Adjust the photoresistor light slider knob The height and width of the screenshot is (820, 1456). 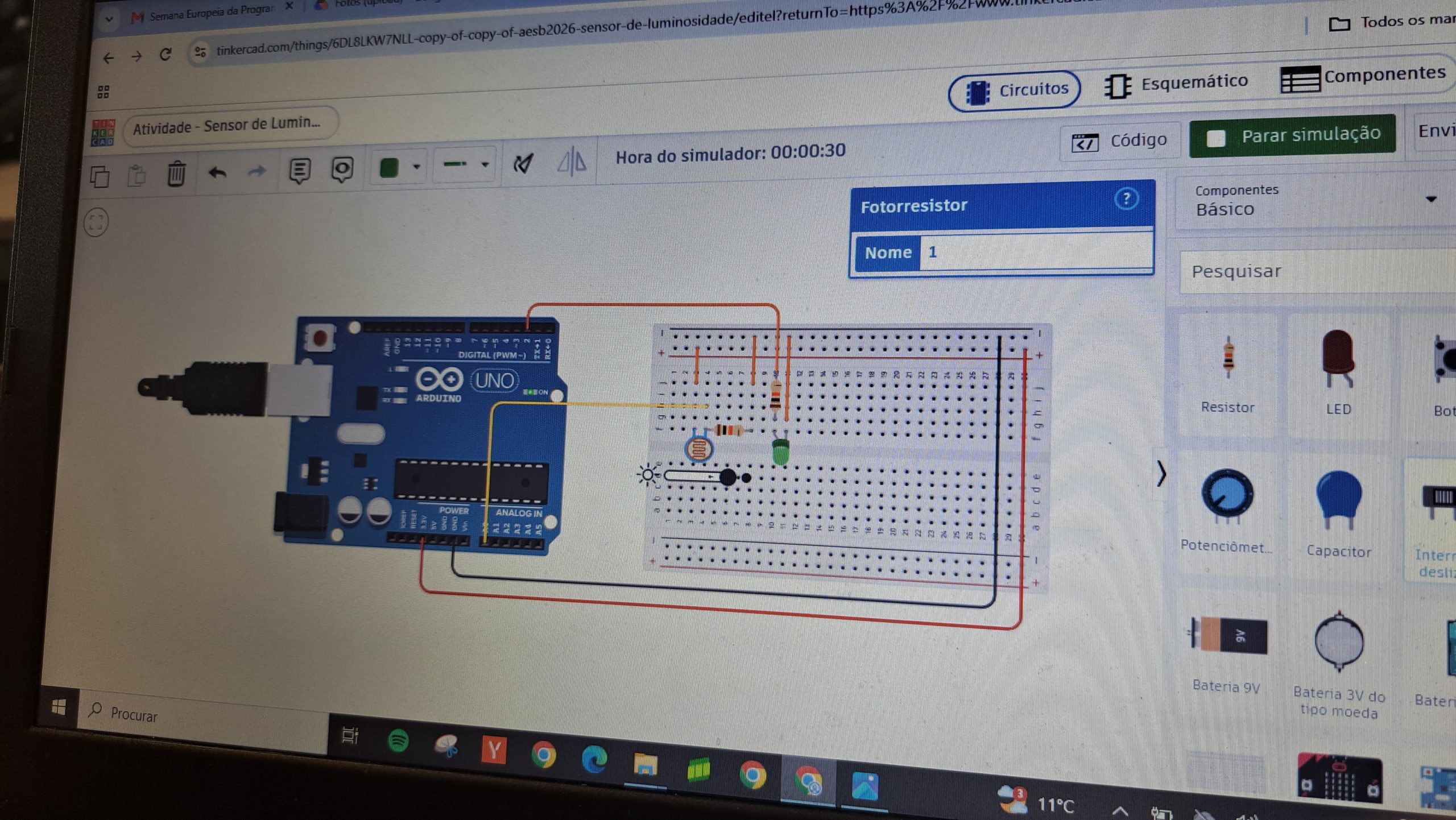[727, 477]
